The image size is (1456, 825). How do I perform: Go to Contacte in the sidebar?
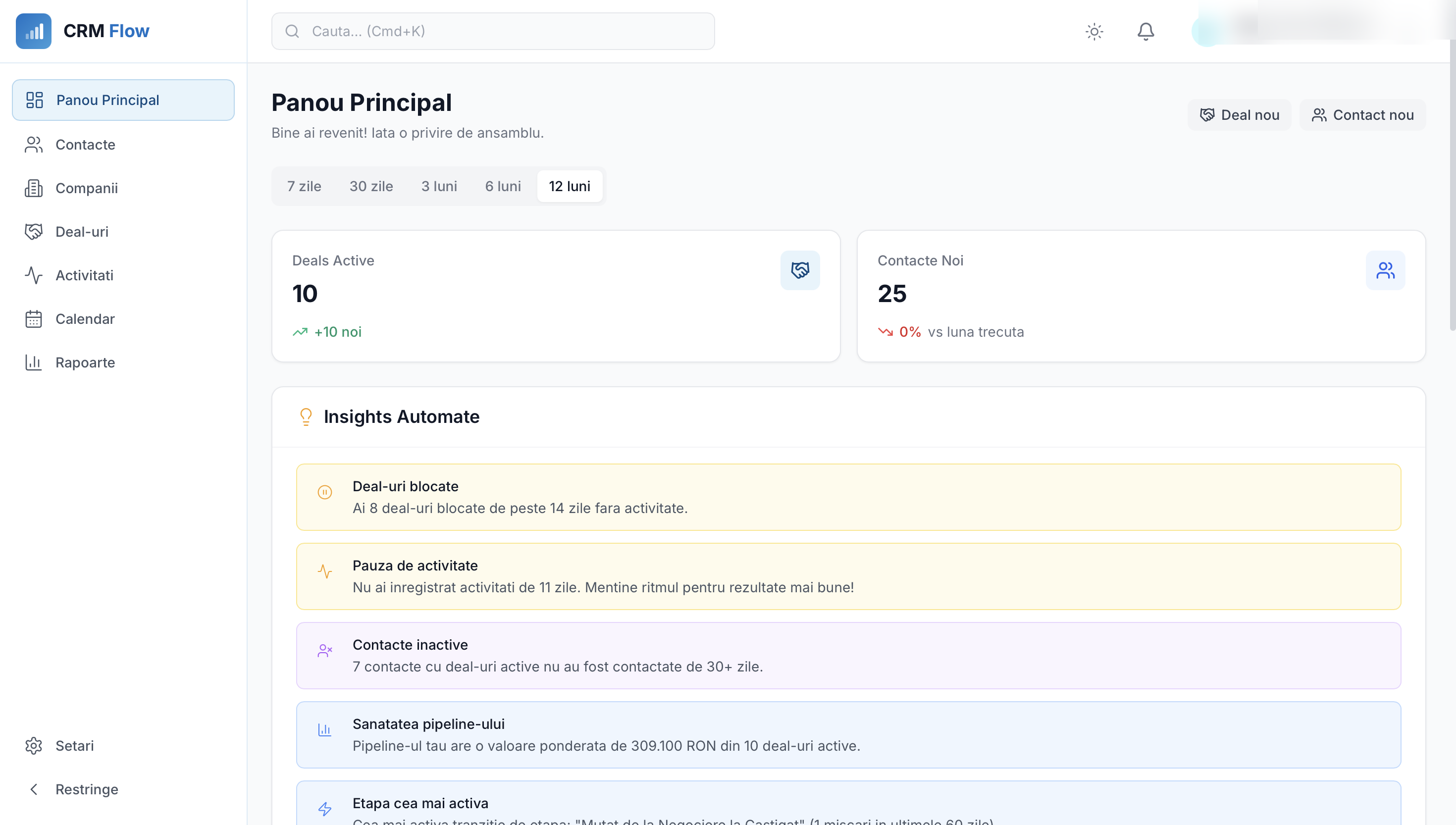(123, 145)
